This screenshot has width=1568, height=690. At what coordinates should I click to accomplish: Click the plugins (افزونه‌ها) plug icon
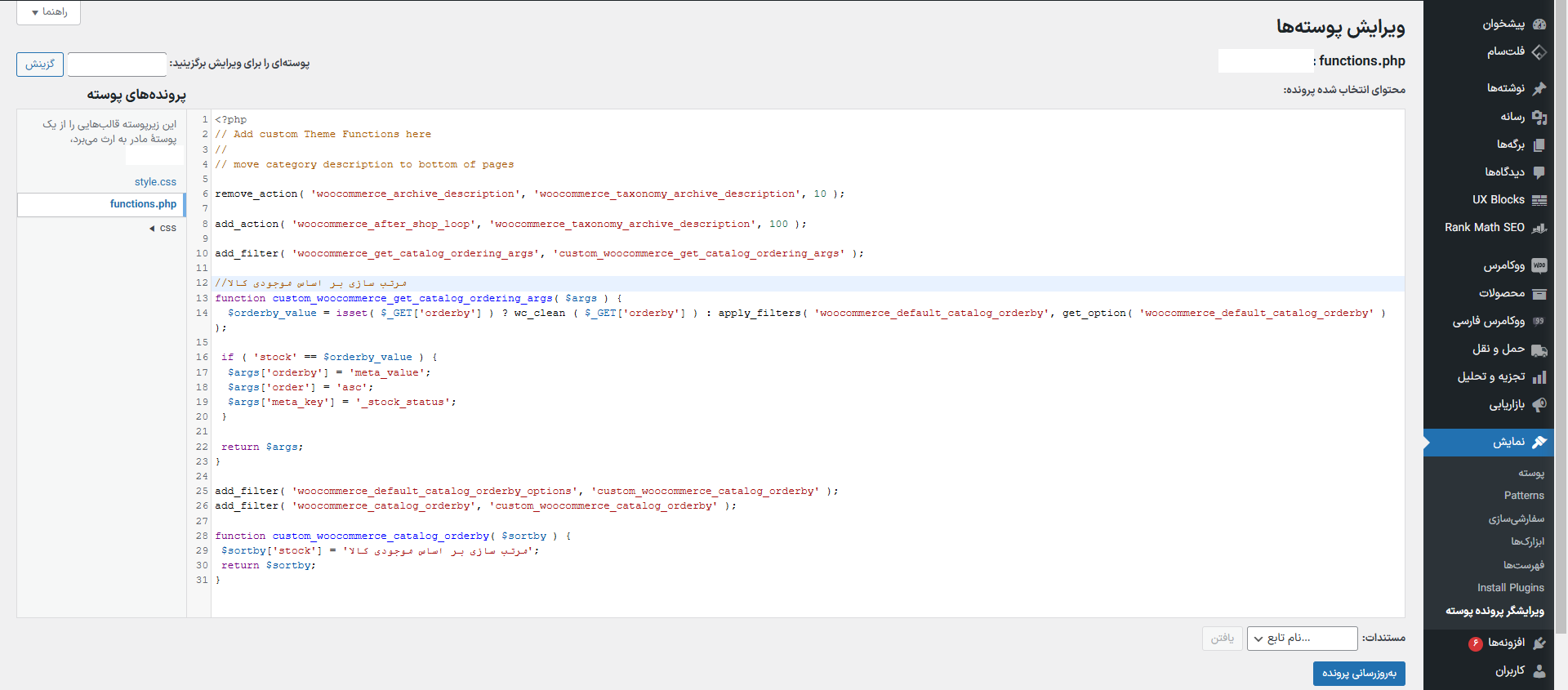[x=1539, y=643]
